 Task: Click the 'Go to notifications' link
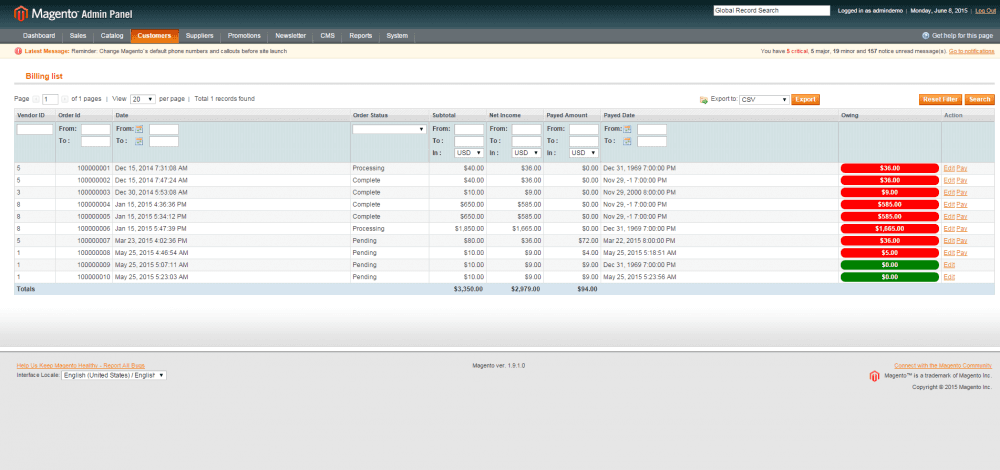971,50
